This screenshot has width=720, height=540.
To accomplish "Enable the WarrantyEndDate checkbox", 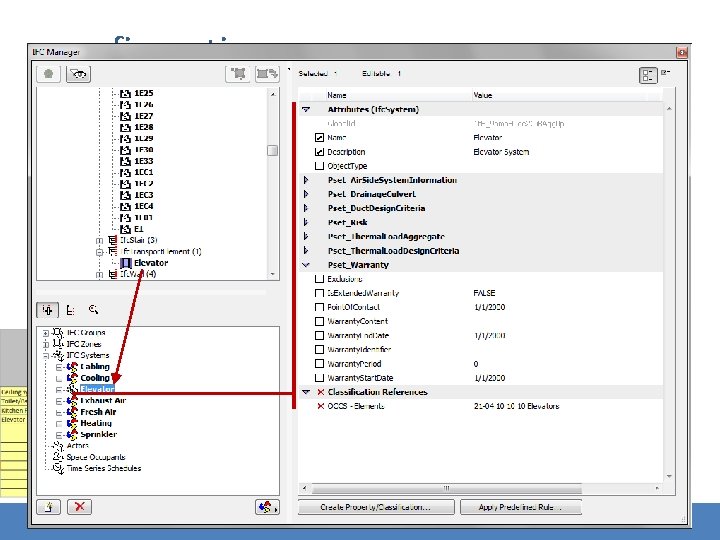I will pyautogui.click(x=320, y=336).
